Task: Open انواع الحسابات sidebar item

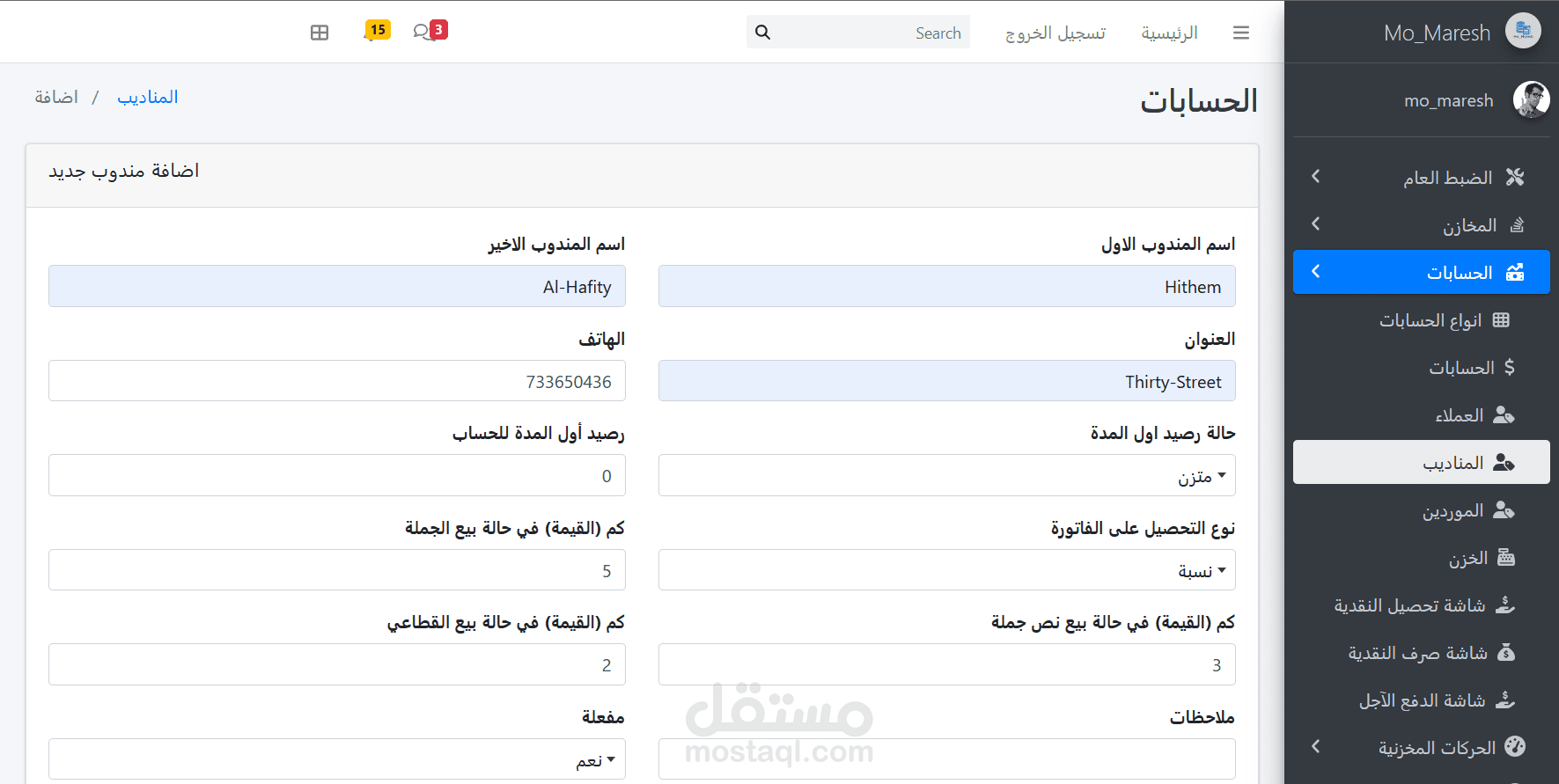Action: click(1422, 320)
